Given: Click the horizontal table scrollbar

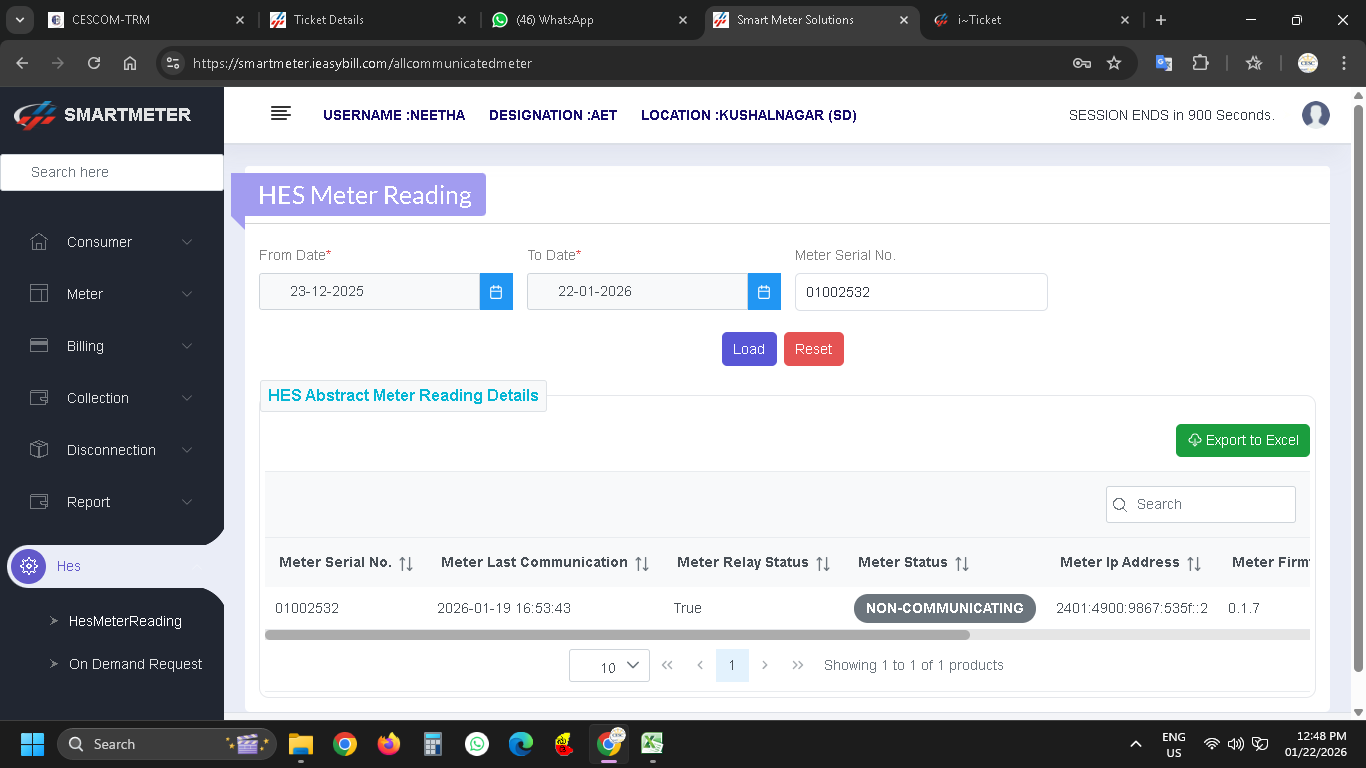Looking at the screenshot, I should coord(617,635).
